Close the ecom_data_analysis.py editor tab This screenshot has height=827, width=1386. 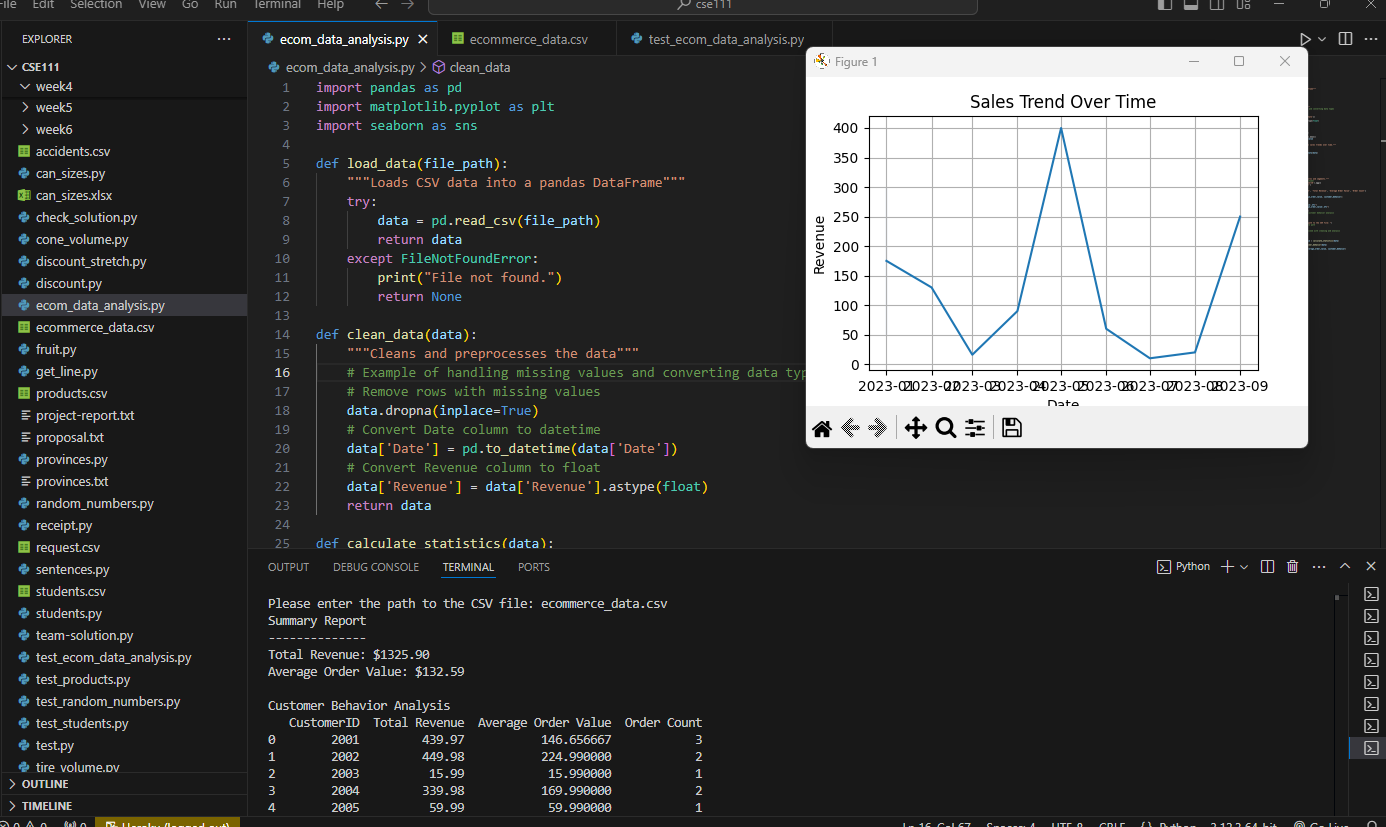point(423,40)
